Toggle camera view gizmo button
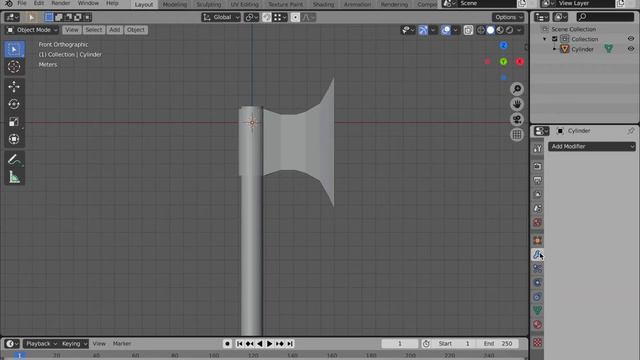Viewport: 640px width, 360px height. click(517, 119)
